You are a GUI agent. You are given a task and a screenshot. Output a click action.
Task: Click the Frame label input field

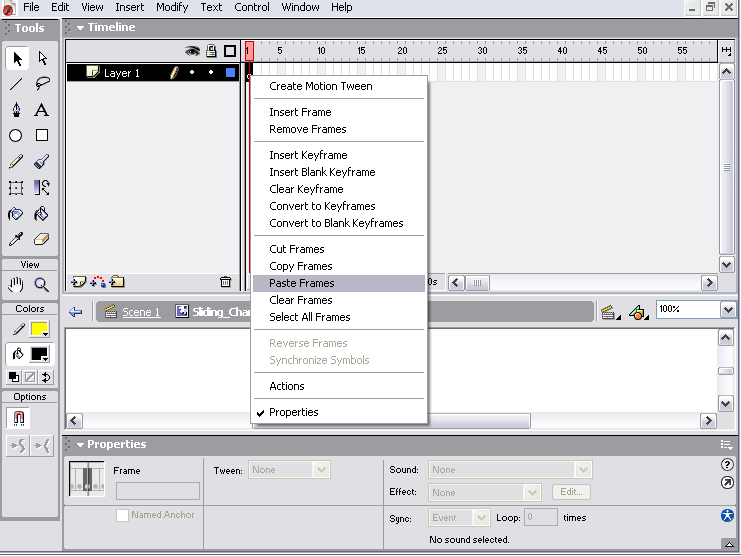[158, 491]
